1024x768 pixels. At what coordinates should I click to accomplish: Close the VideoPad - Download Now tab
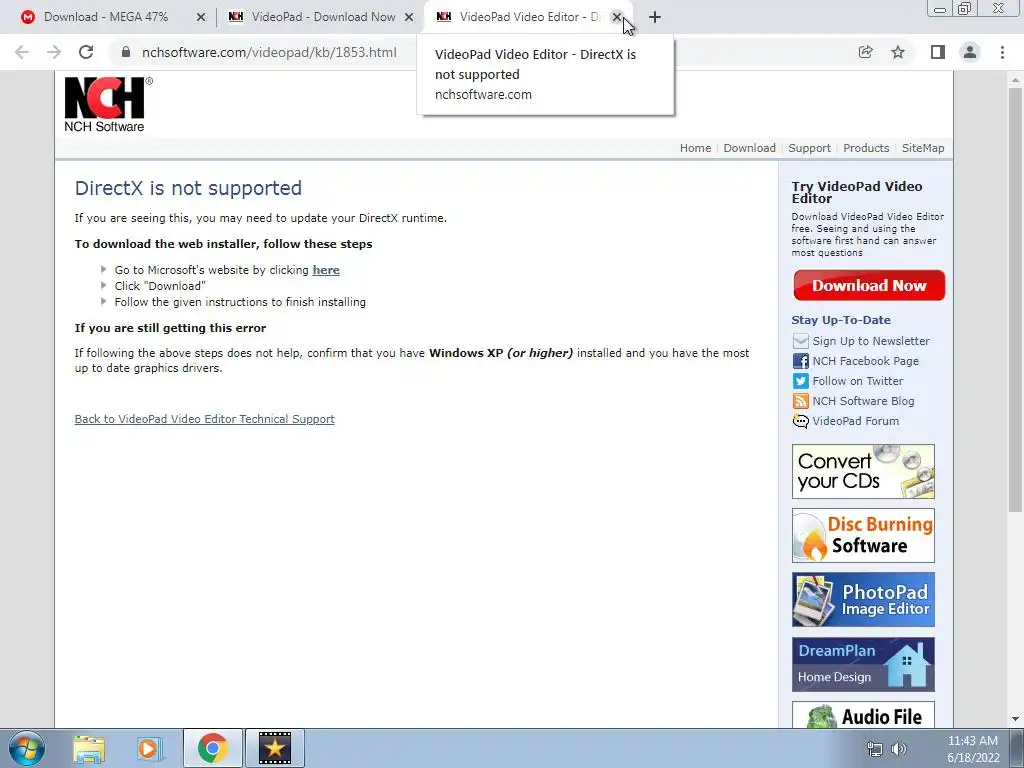pos(409,17)
